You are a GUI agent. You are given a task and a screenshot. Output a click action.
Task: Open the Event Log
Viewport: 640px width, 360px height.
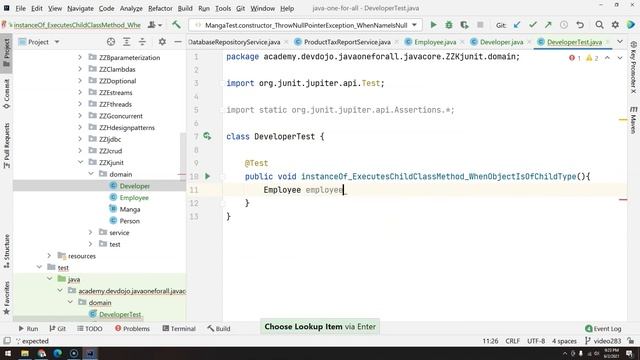[603, 328]
